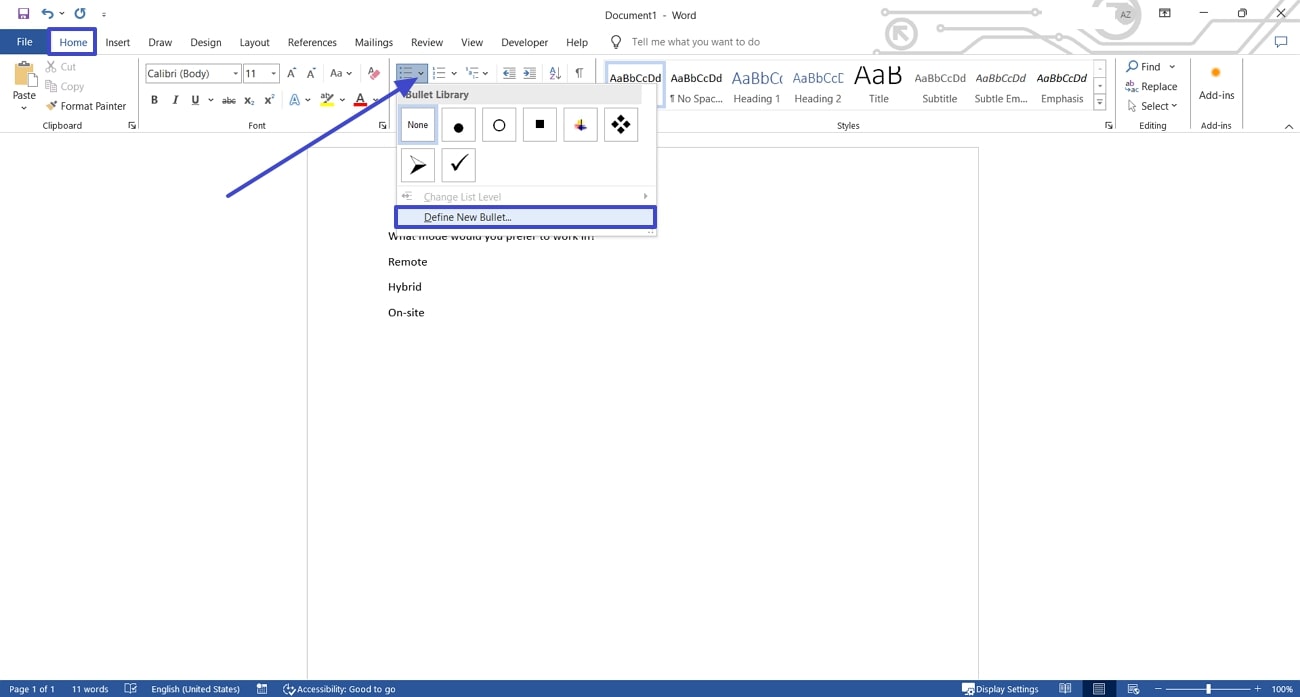Click the strikethrough icon
The width and height of the screenshot is (1300, 697).
(x=229, y=99)
